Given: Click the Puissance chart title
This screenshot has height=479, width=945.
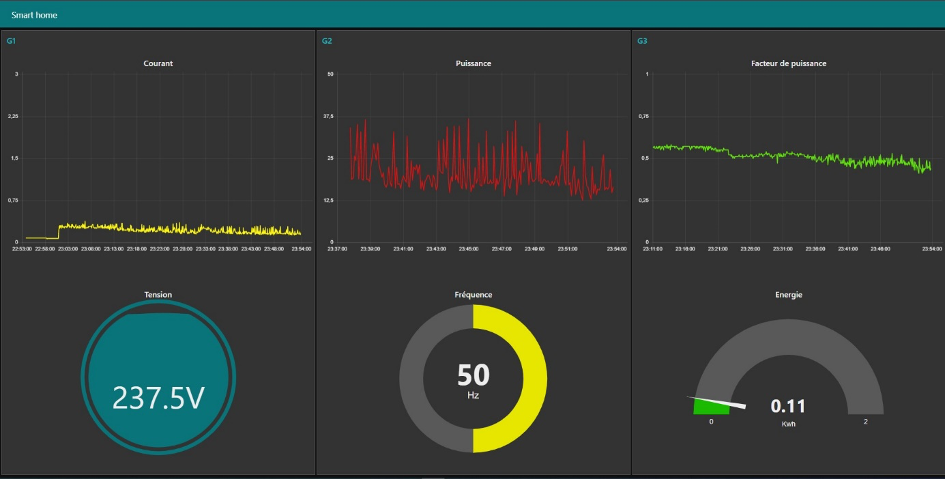Looking at the screenshot, I should [x=473, y=63].
